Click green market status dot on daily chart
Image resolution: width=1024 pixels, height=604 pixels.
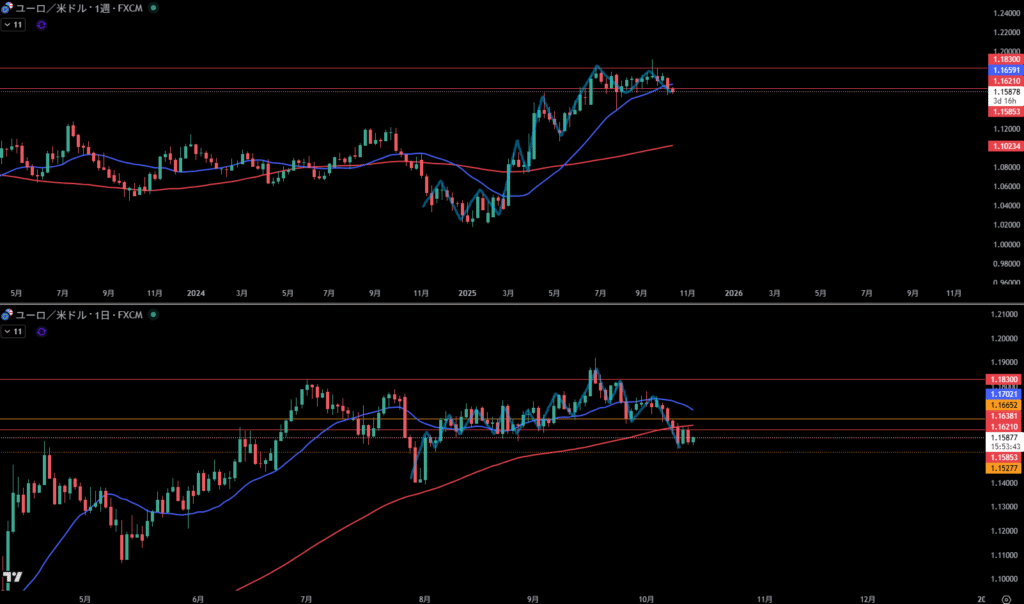[153, 314]
